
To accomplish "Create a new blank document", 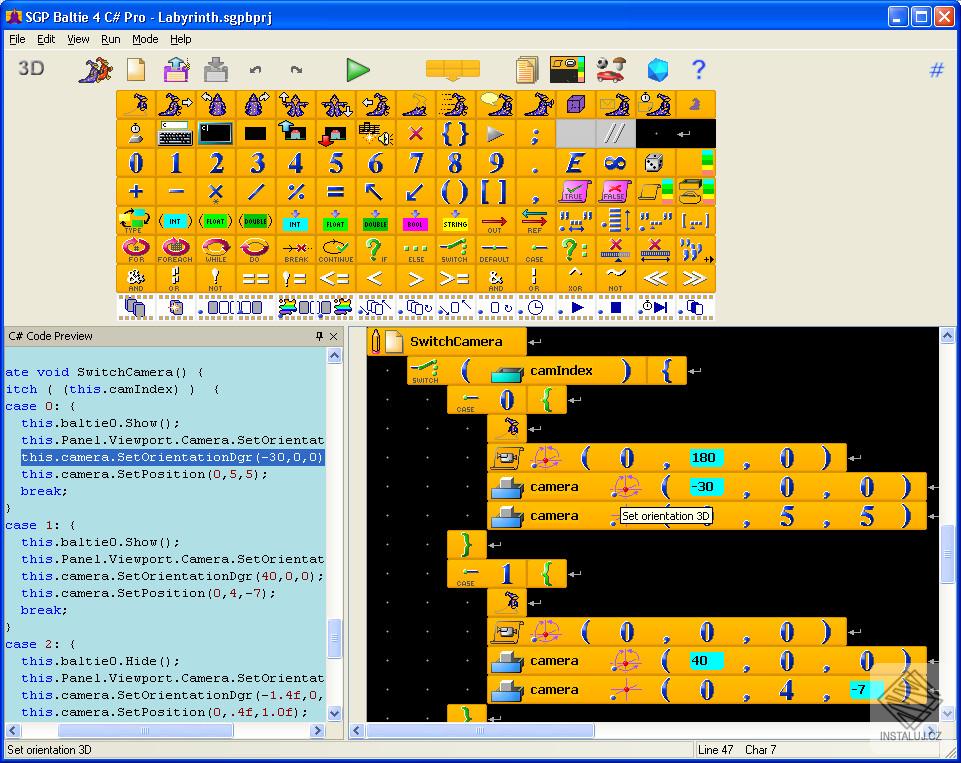I will 136,69.
